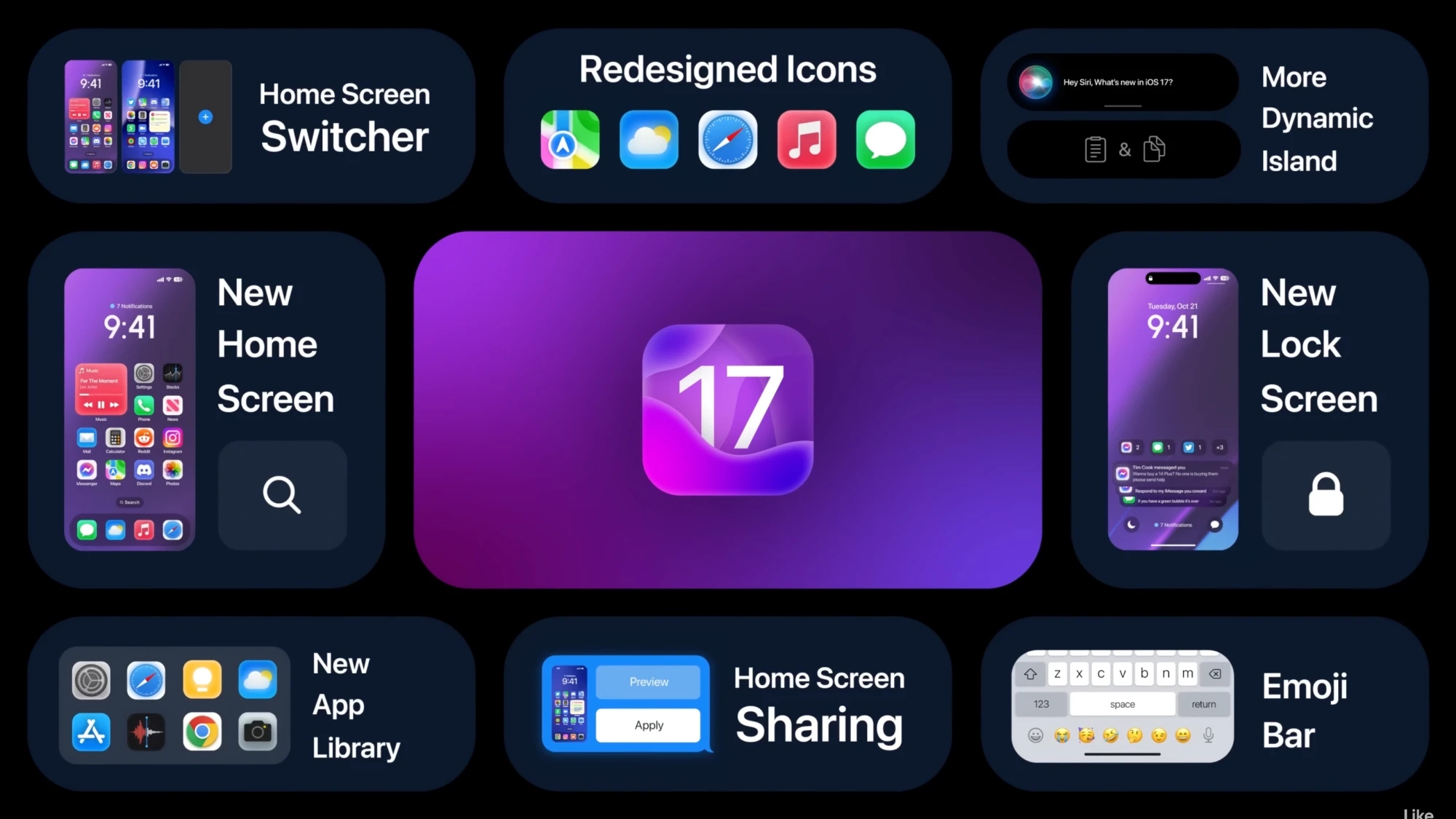1456x819 pixels.
Task: Open the Weather app icon
Action: [x=649, y=139]
